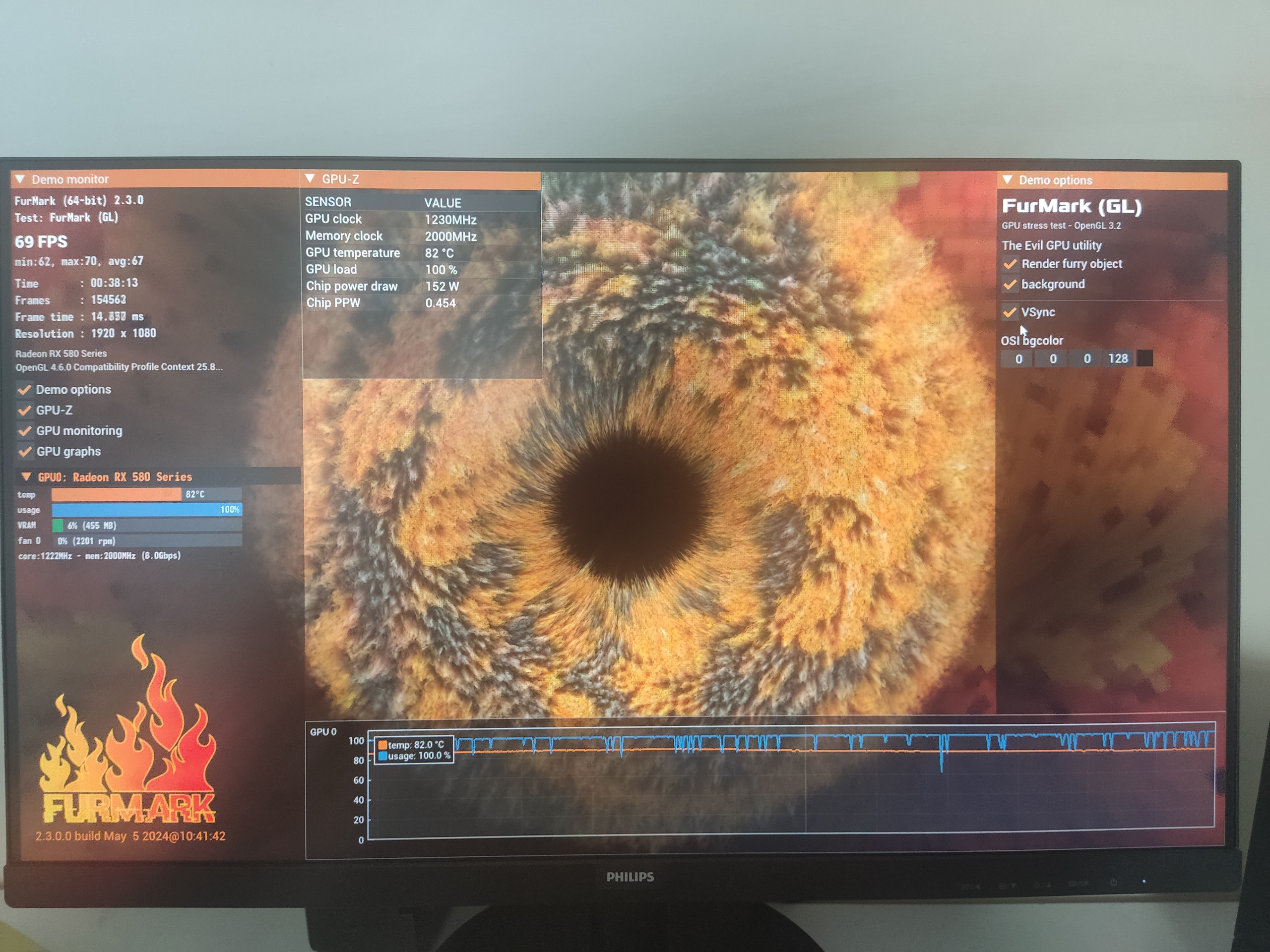The width and height of the screenshot is (1270, 952).
Task: Click the VRAM bar showing 6% (455 MB)
Action: coord(146,525)
